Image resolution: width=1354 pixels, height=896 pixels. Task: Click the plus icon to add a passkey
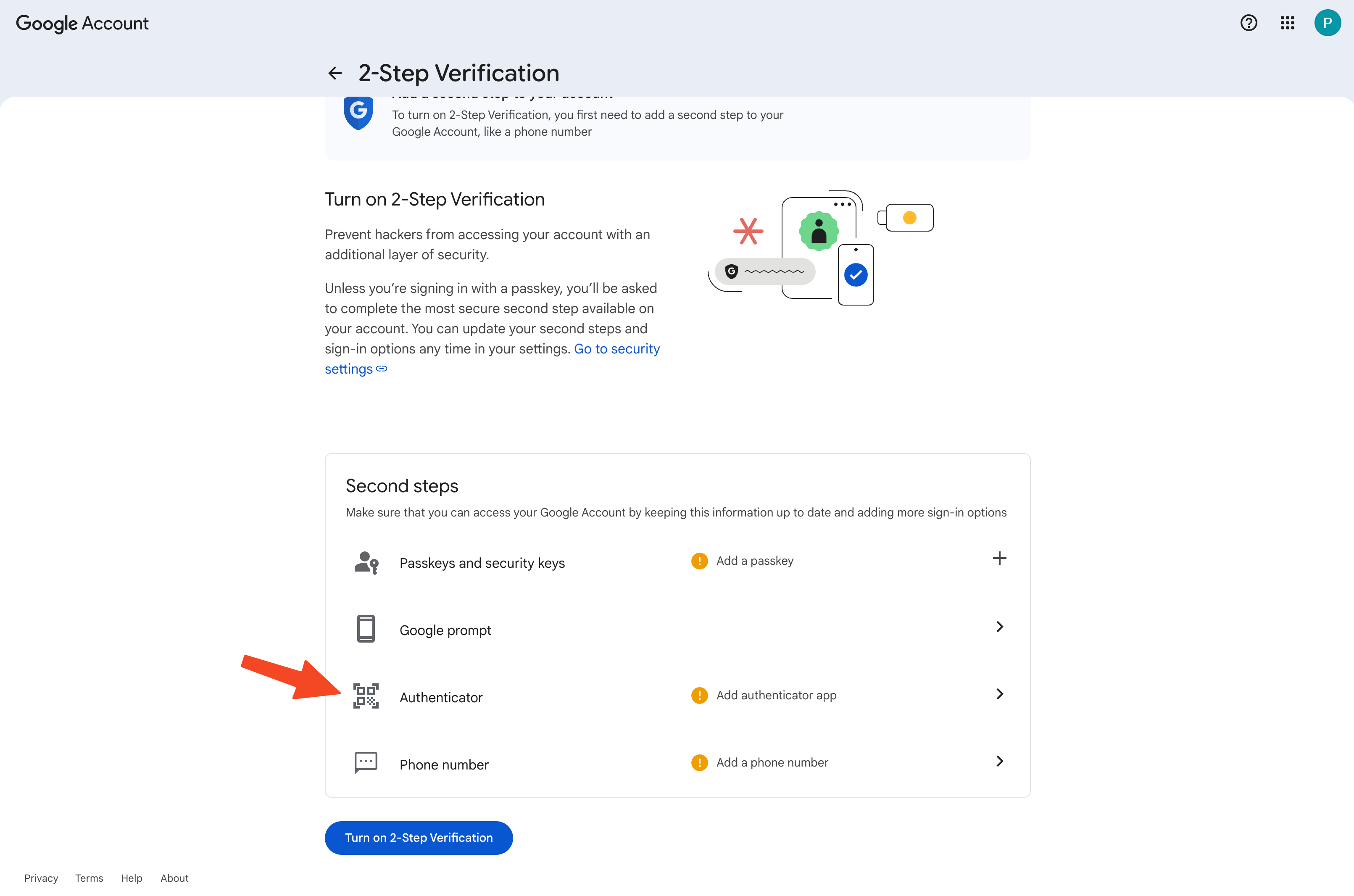(999, 558)
